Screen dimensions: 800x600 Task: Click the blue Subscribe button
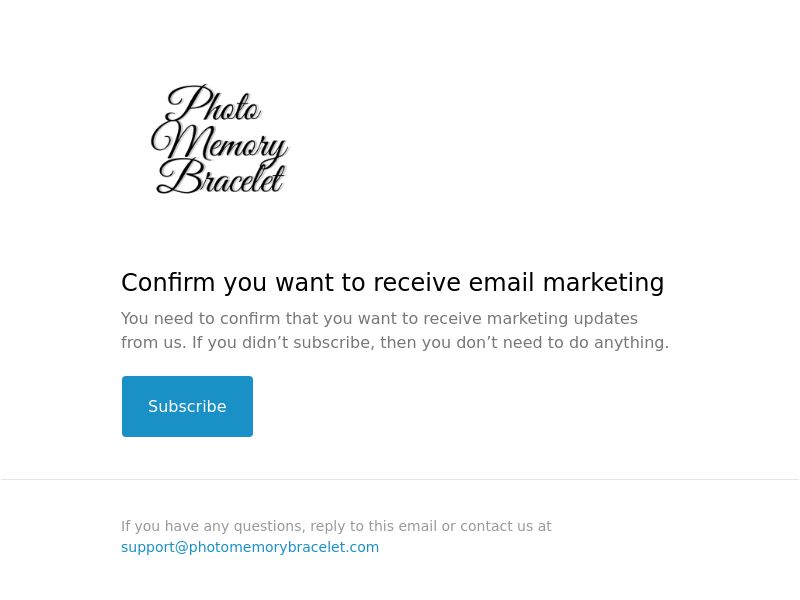(187, 406)
